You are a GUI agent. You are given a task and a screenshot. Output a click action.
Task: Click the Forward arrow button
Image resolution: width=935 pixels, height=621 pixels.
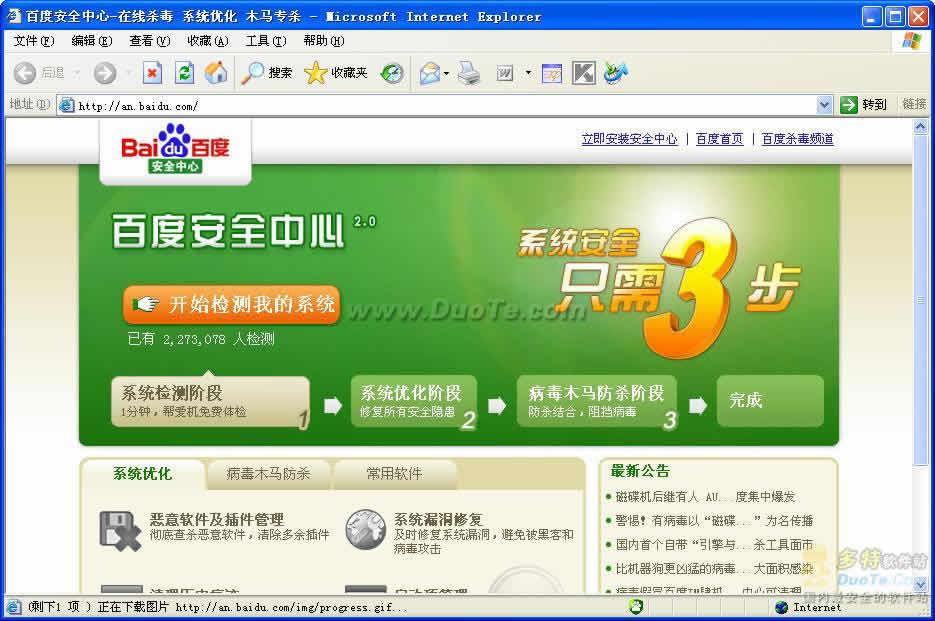[105, 73]
